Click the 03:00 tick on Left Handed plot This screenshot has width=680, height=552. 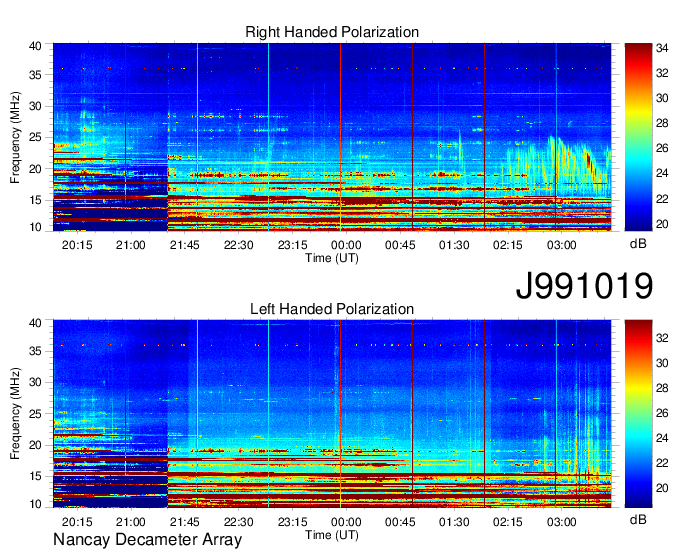coord(562,522)
